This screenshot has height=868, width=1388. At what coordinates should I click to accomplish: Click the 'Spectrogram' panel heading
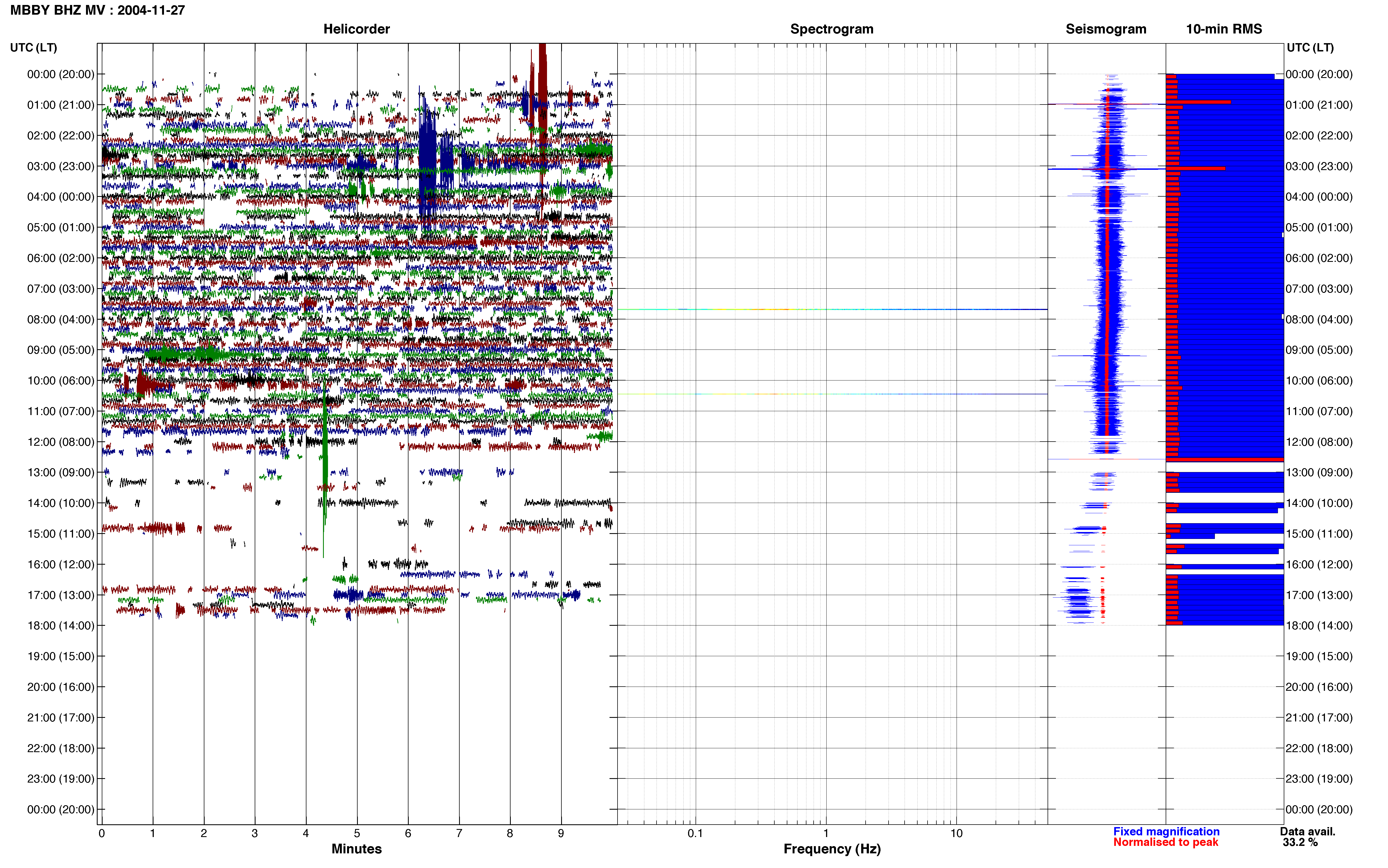tap(832, 29)
